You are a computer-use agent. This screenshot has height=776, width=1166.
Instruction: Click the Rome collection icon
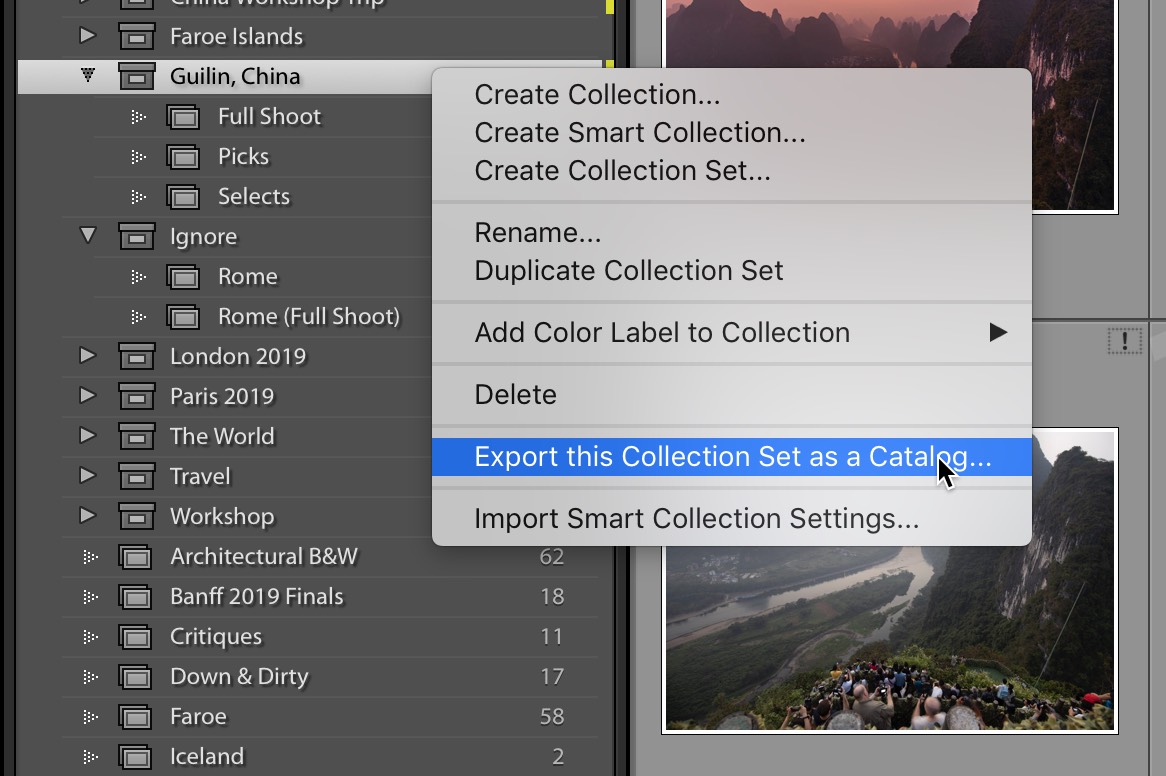[x=184, y=277]
